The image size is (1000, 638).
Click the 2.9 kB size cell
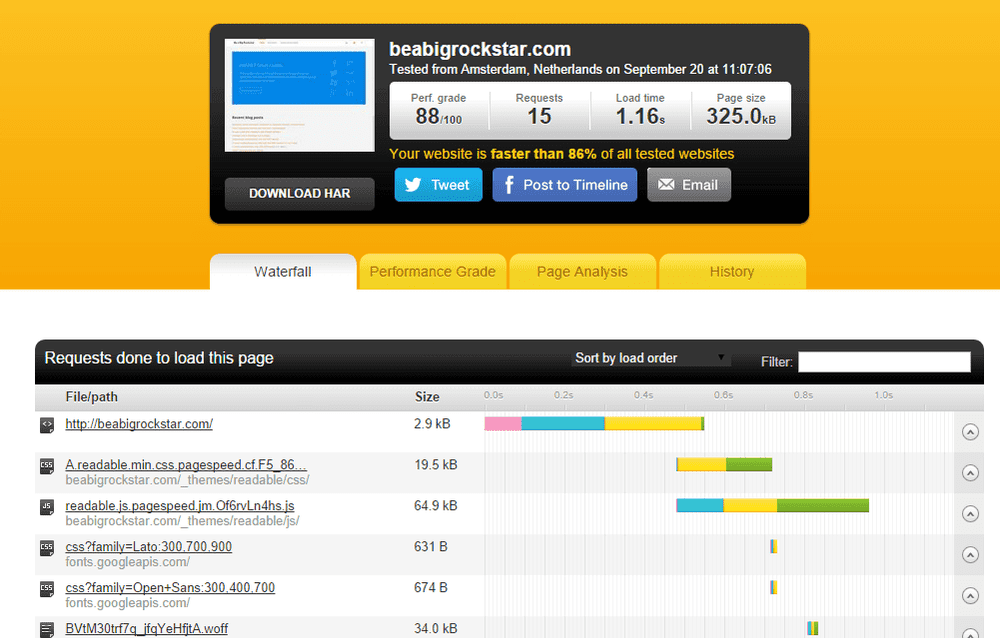click(x=432, y=424)
